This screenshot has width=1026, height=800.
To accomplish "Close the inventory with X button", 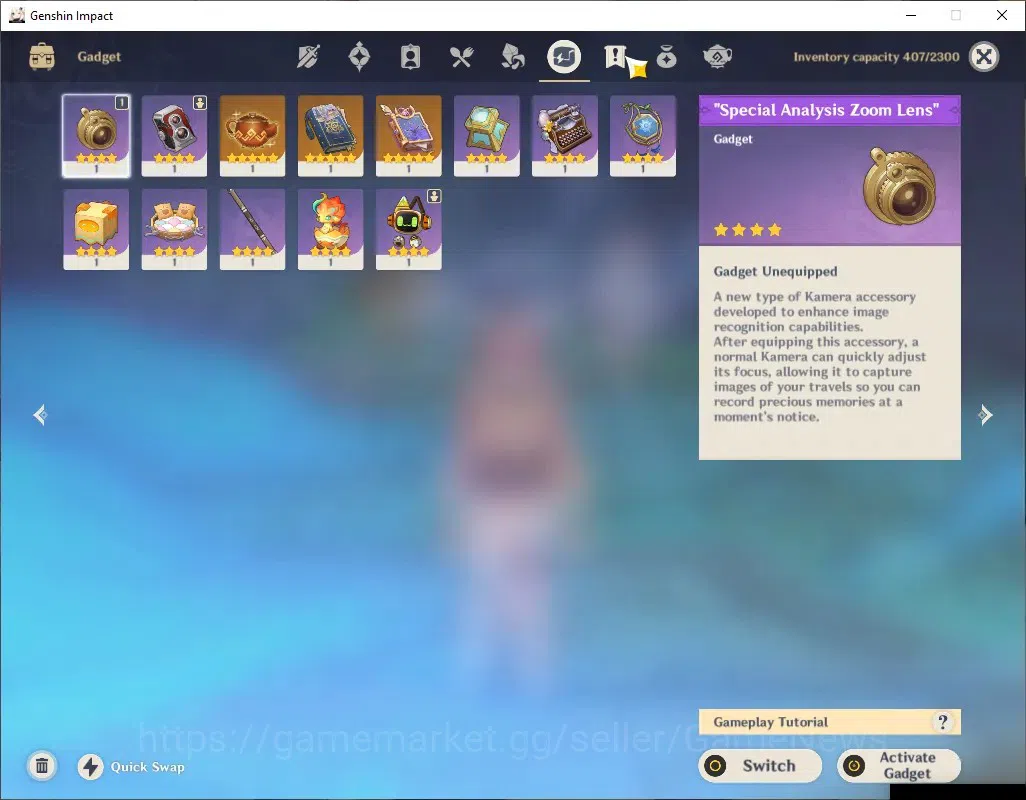I will (983, 57).
